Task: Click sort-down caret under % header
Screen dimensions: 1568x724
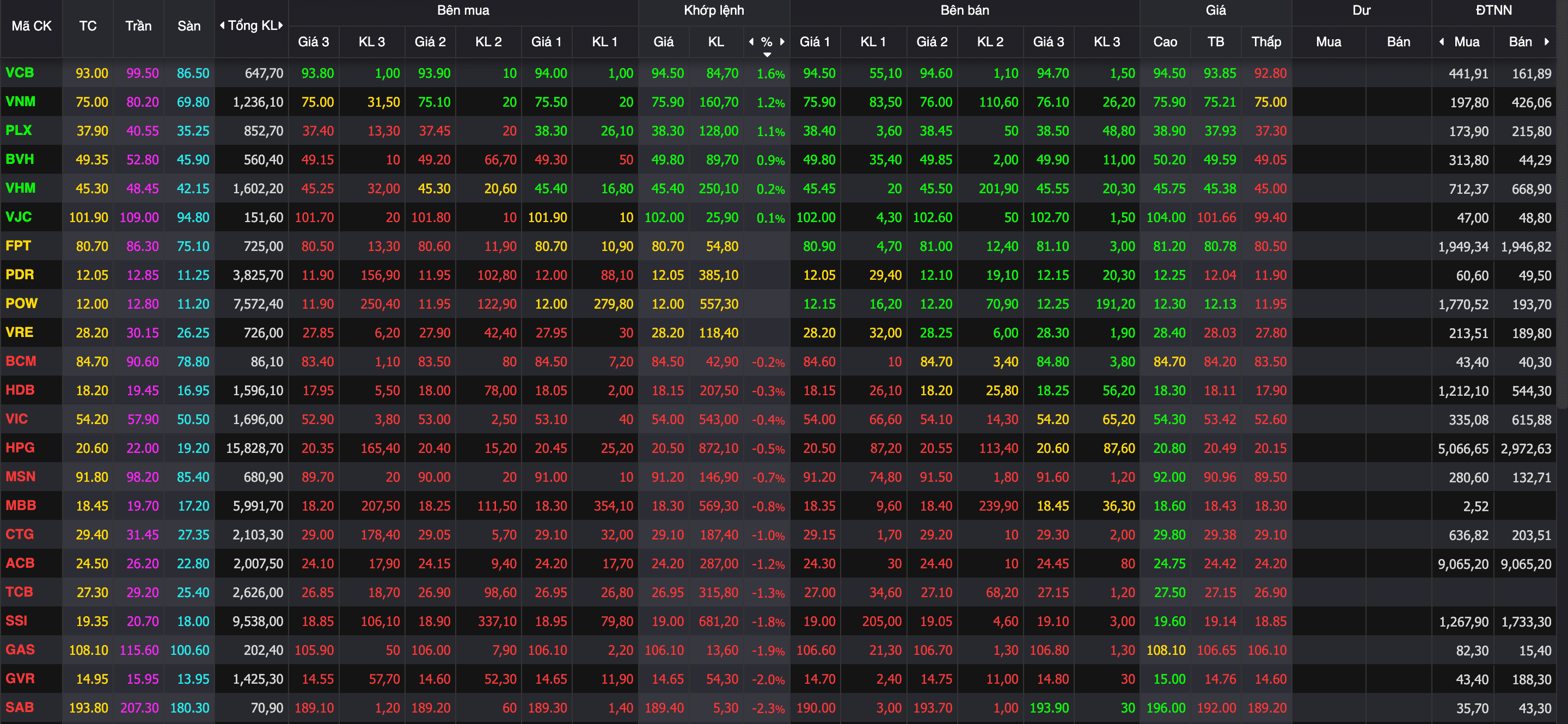Action: pos(767,55)
